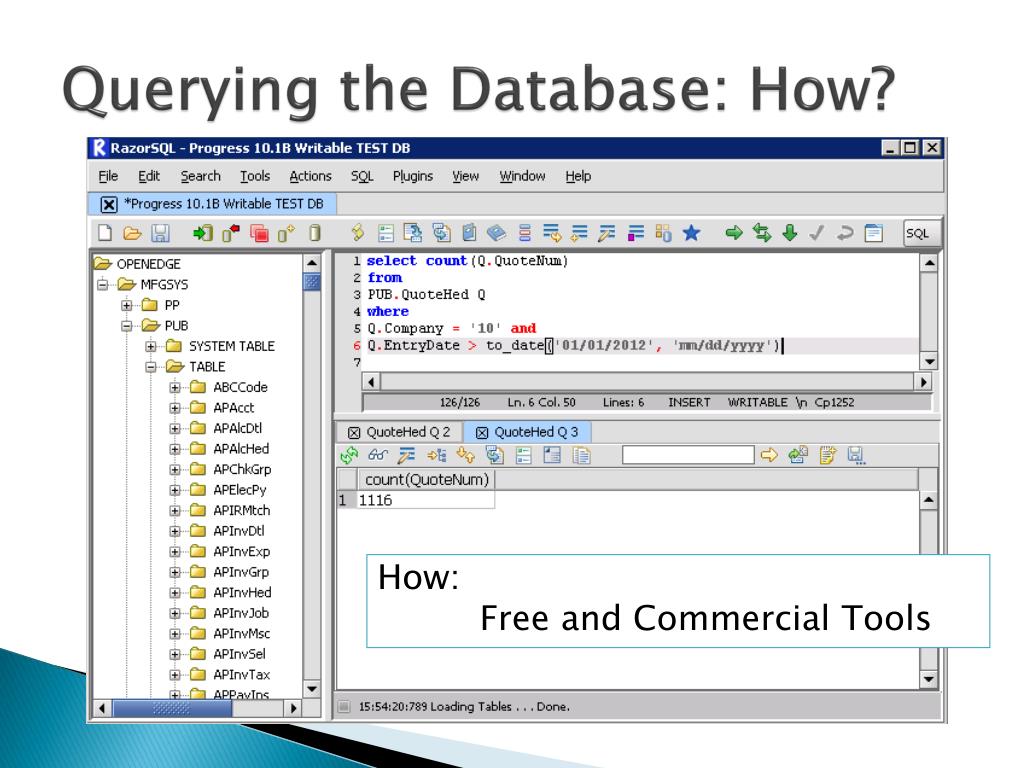Click the blue star icon in toolbar
Image resolution: width=1024 pixels, height=768 pixels.
pyautogui.click(x=690, y=233)
